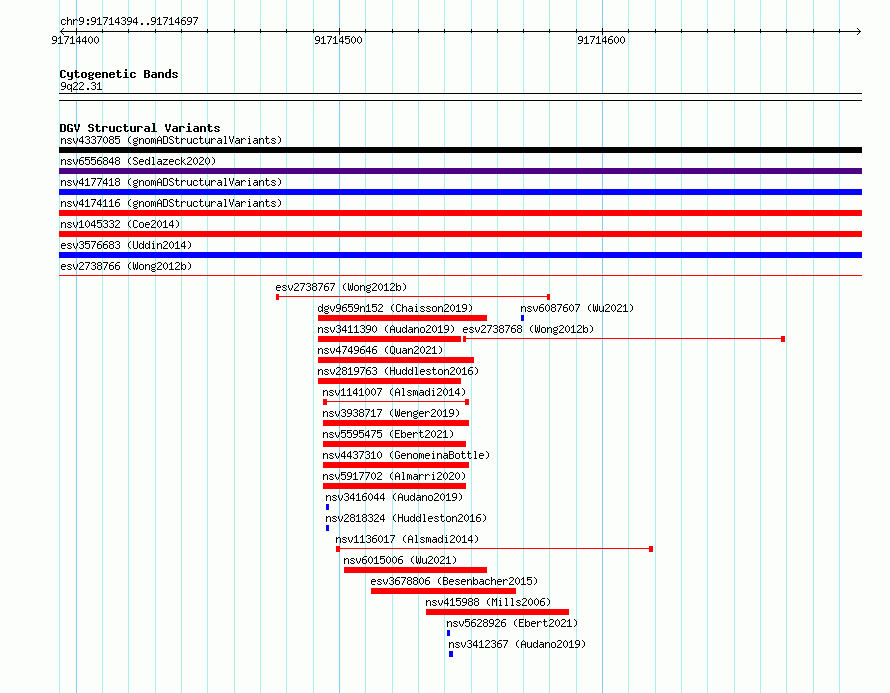Click the red bar under nsv6015006
Image resolution: width=890 pixels, height=693 pixels.
(x=415, y=570)
